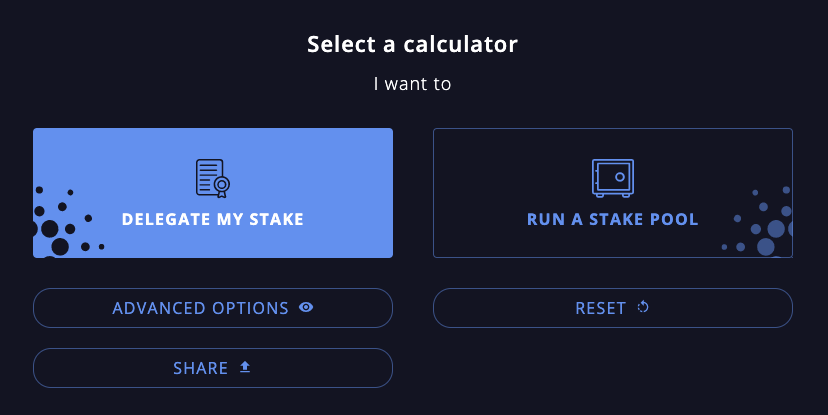Click the "DELEGATE MY STAKE" label text
Screen dimensions: 828x415
[213, 219]
